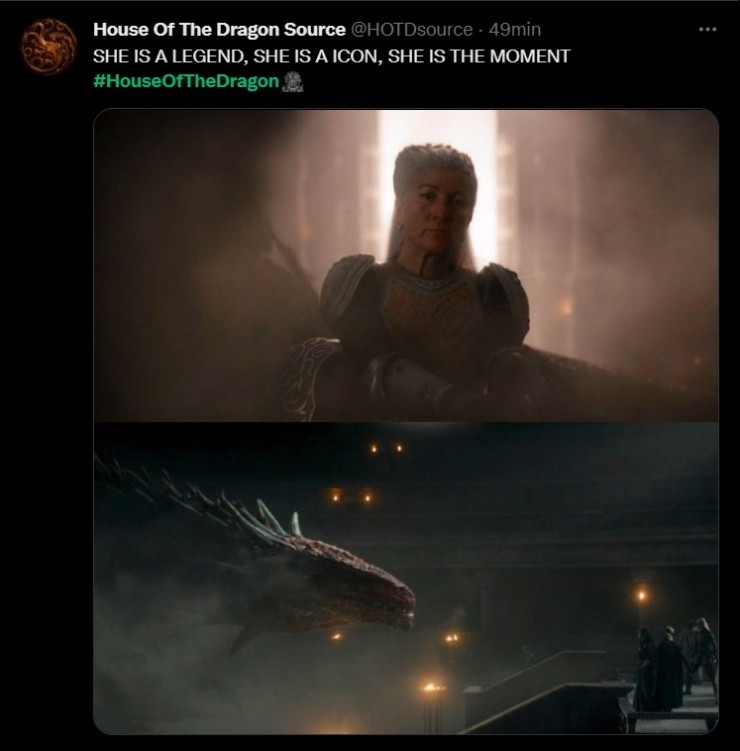Open the three-dot more options menu
Image resolution: width=740 pixels, height=751 pixels.
707,29
